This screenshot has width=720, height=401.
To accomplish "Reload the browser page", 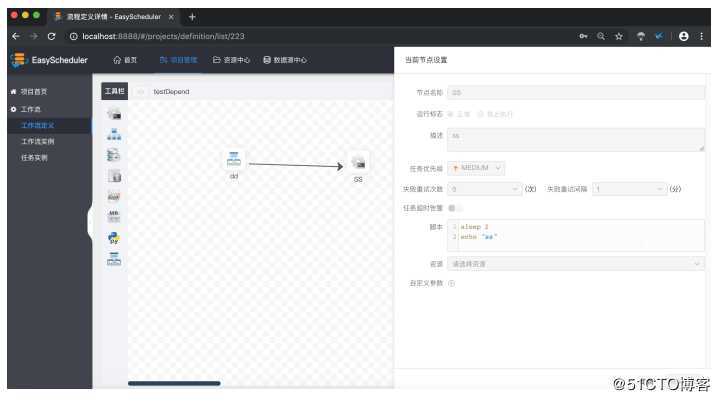I will [51, 36].
